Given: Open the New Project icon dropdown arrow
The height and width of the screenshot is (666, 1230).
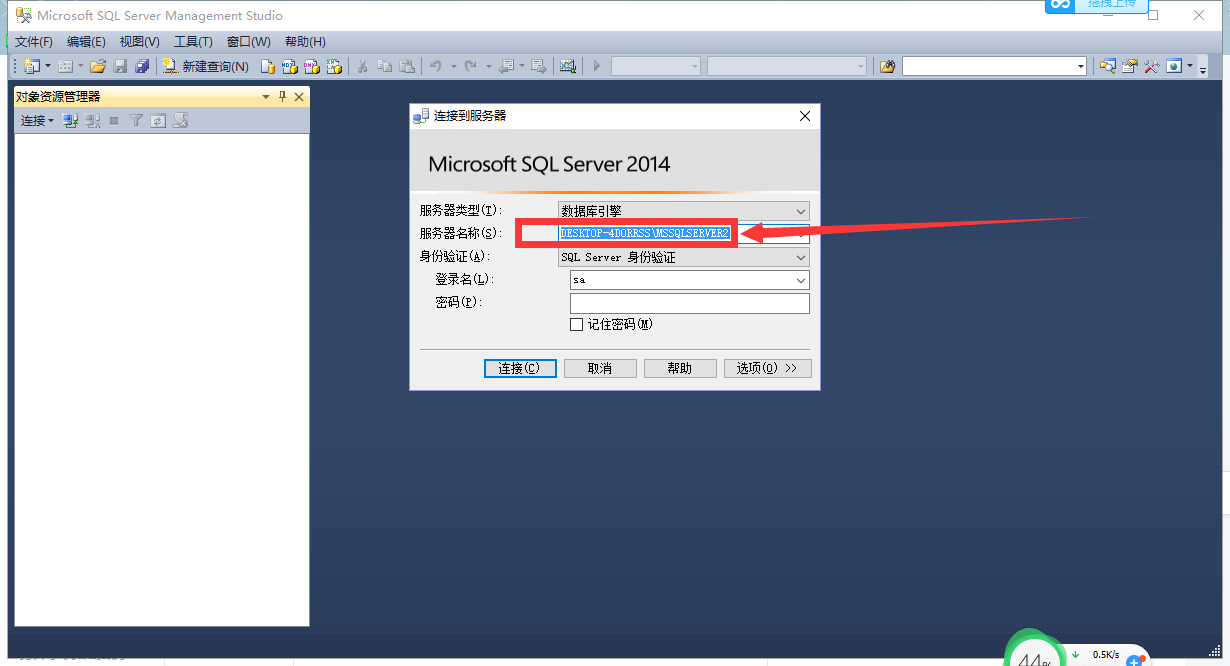Looking at the screenshot, I should [x=47, y=66].
